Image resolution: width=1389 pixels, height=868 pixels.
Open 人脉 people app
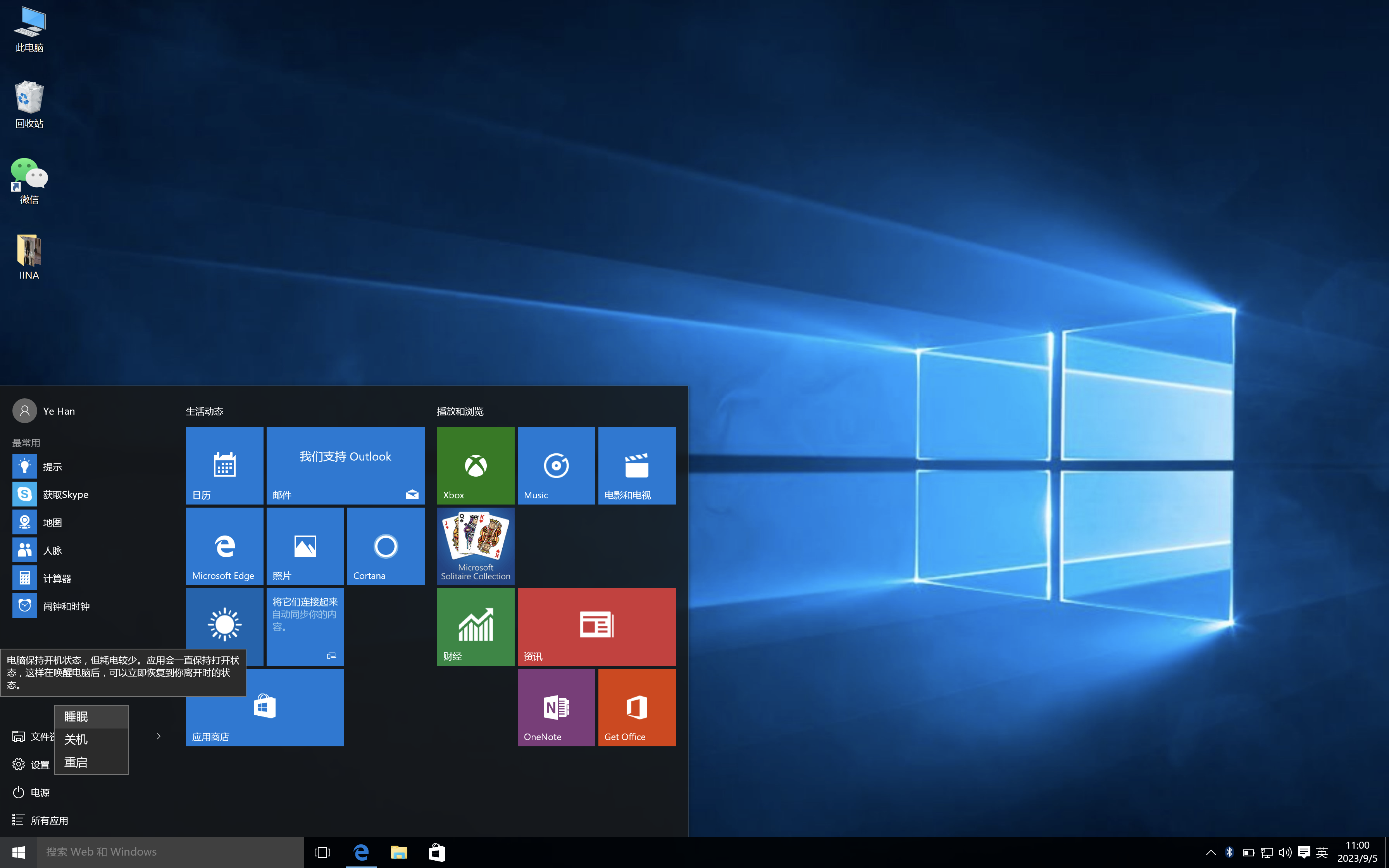[86, 550]
